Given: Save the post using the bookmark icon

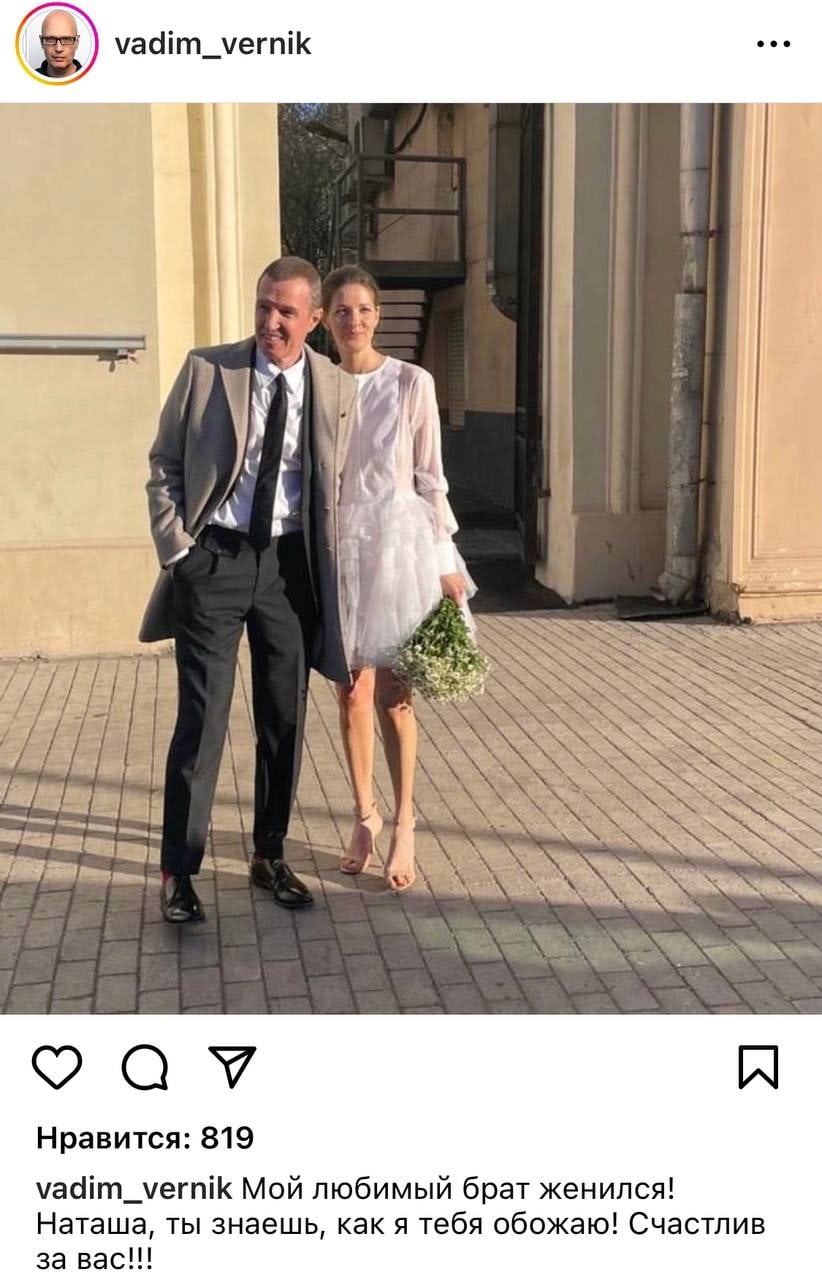Looking at the screenshot, I should coord(758,1067).
